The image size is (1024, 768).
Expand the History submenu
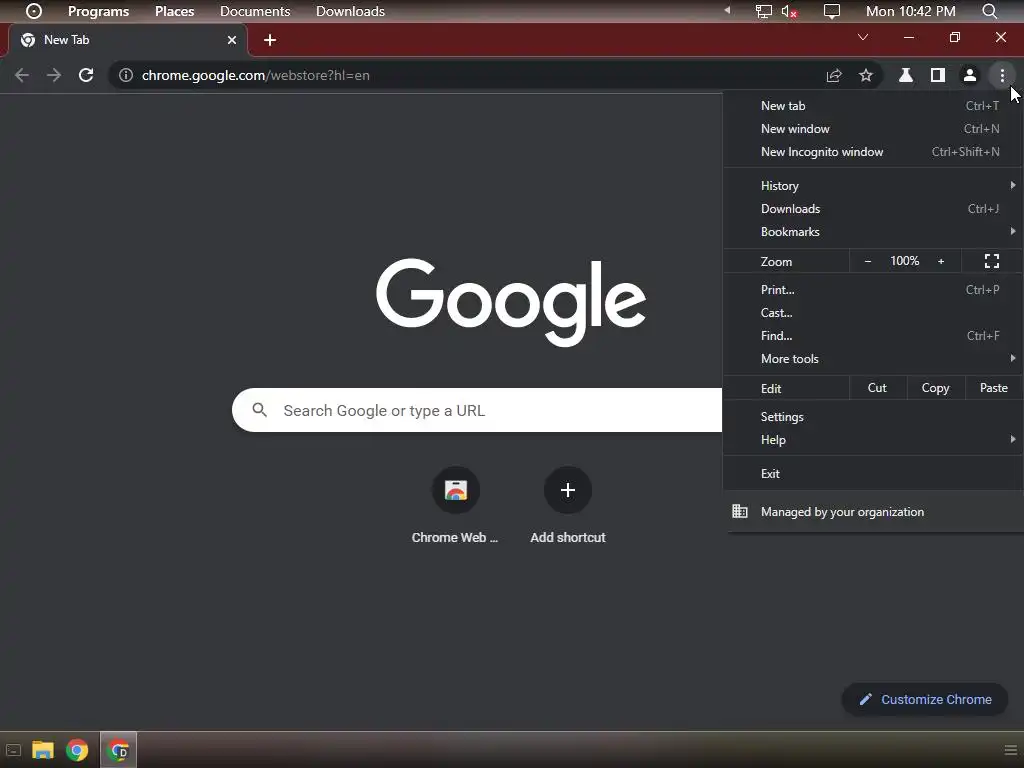(x=873, y=185)
